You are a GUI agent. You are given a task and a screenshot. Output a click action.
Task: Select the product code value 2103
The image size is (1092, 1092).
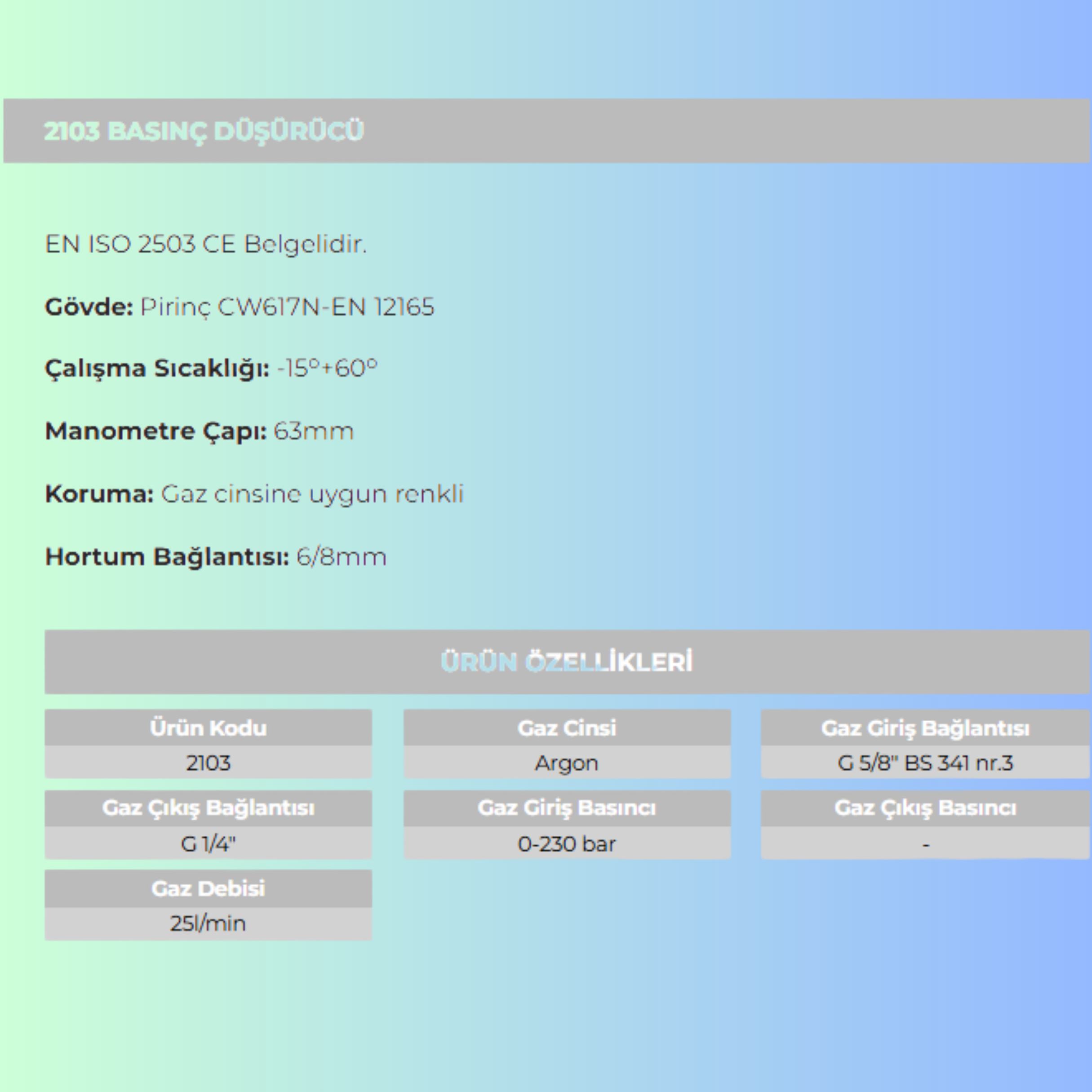pos(208,763)
